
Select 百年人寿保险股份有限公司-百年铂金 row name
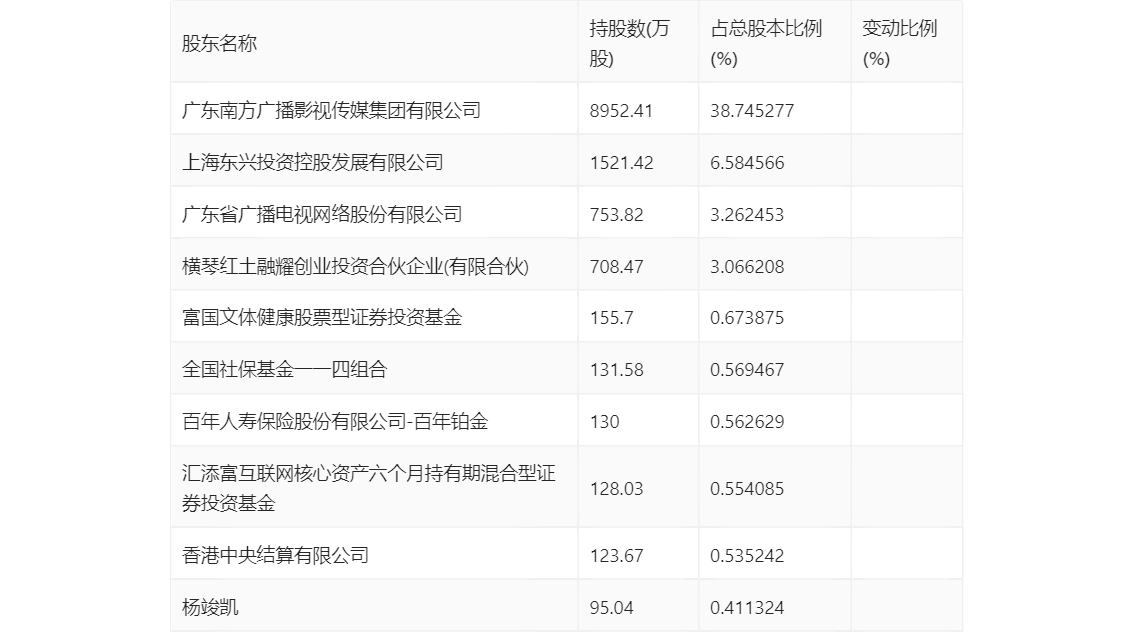pyautogui.click(x=335, y=422)
